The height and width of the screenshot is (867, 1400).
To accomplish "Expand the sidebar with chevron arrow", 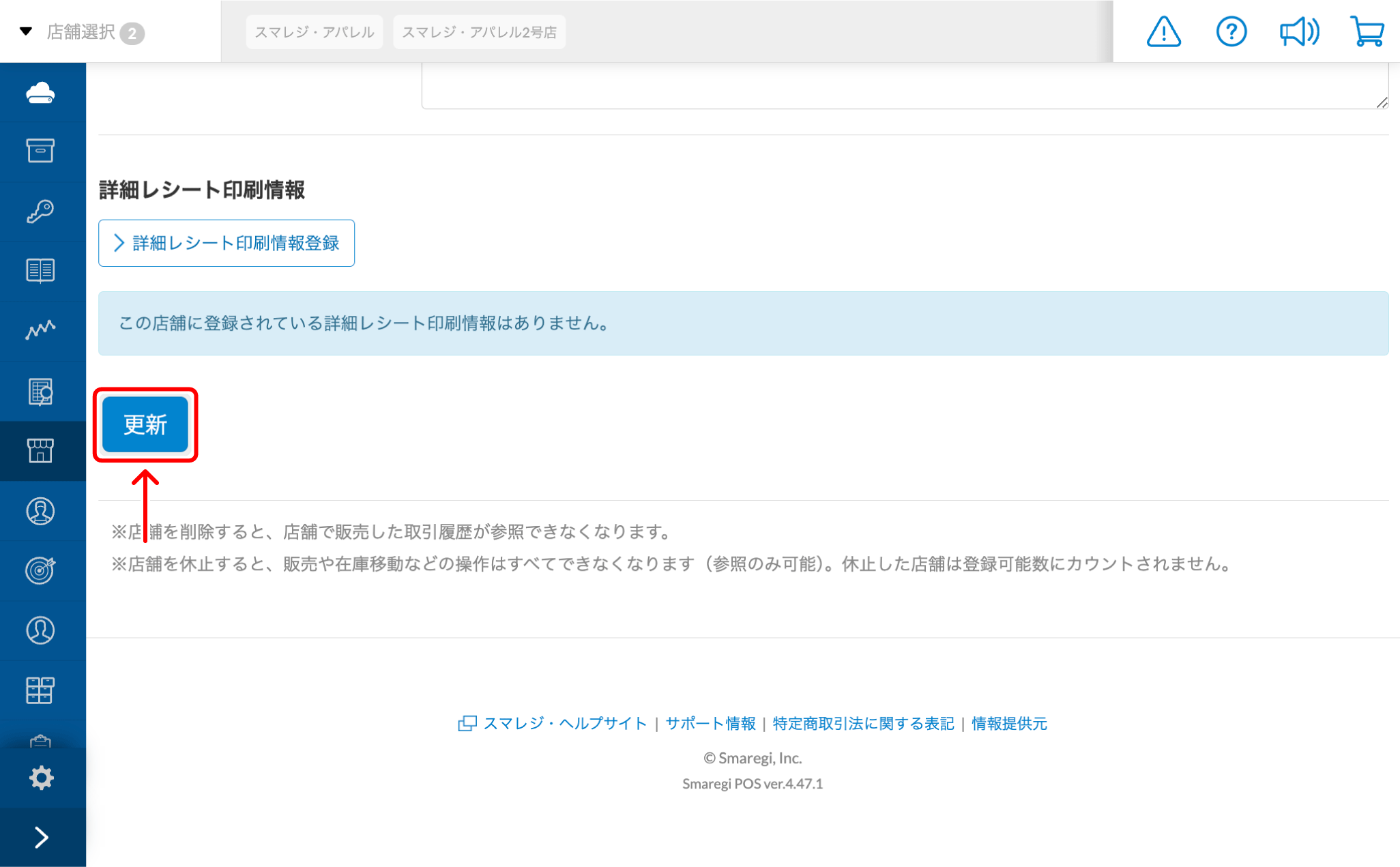I will [x=42, y=837].
